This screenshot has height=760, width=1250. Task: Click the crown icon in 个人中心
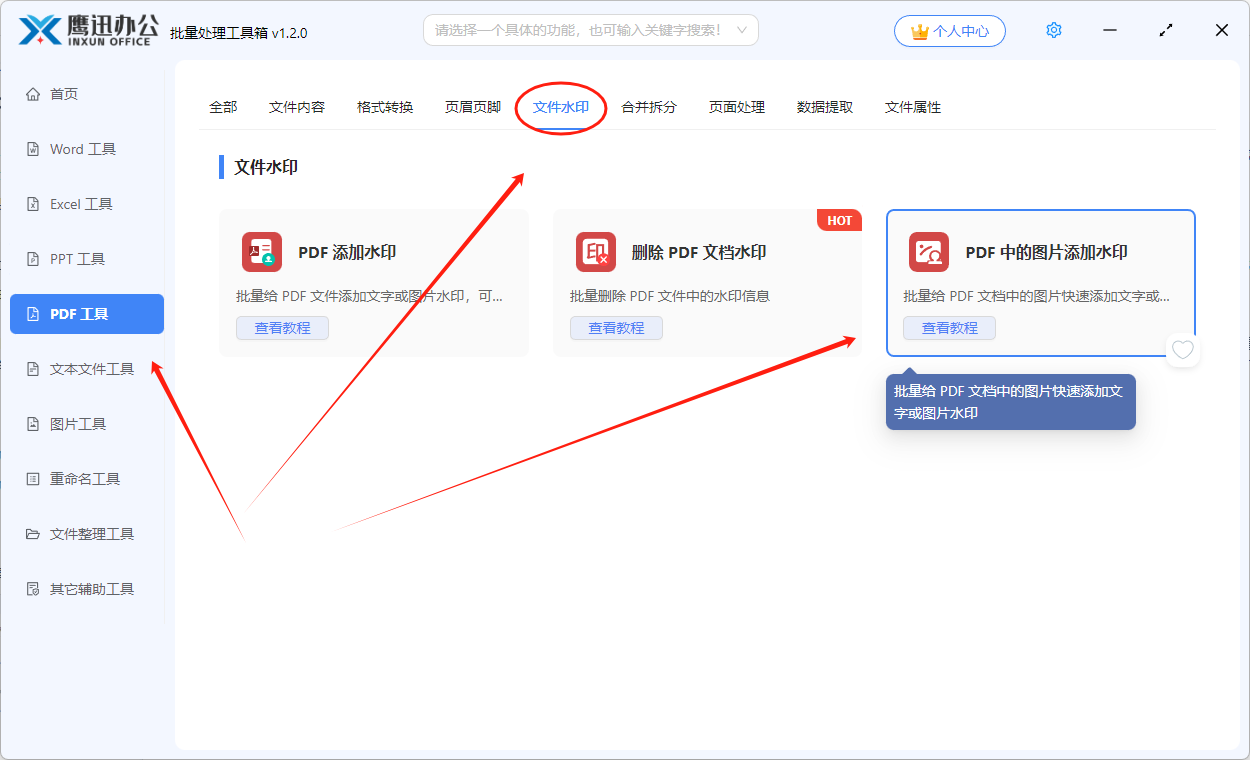tap(920, 31)
